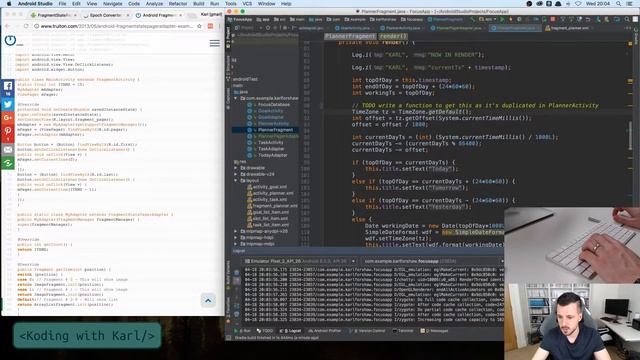Share page via Google Plus sidebar icon
The width and height of the screenshot is (640, 360).
tap(8, 118)
